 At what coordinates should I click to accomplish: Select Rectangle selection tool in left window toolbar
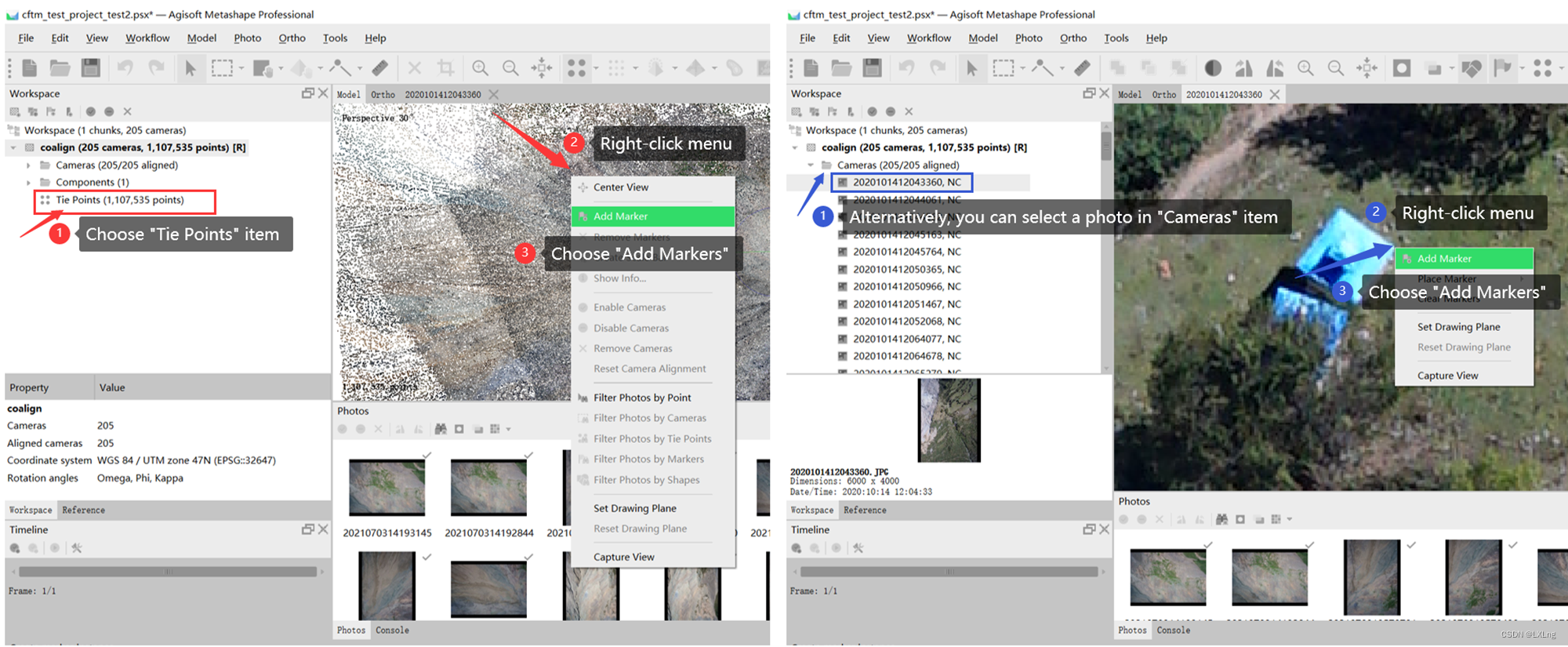[x=222, y=68]
